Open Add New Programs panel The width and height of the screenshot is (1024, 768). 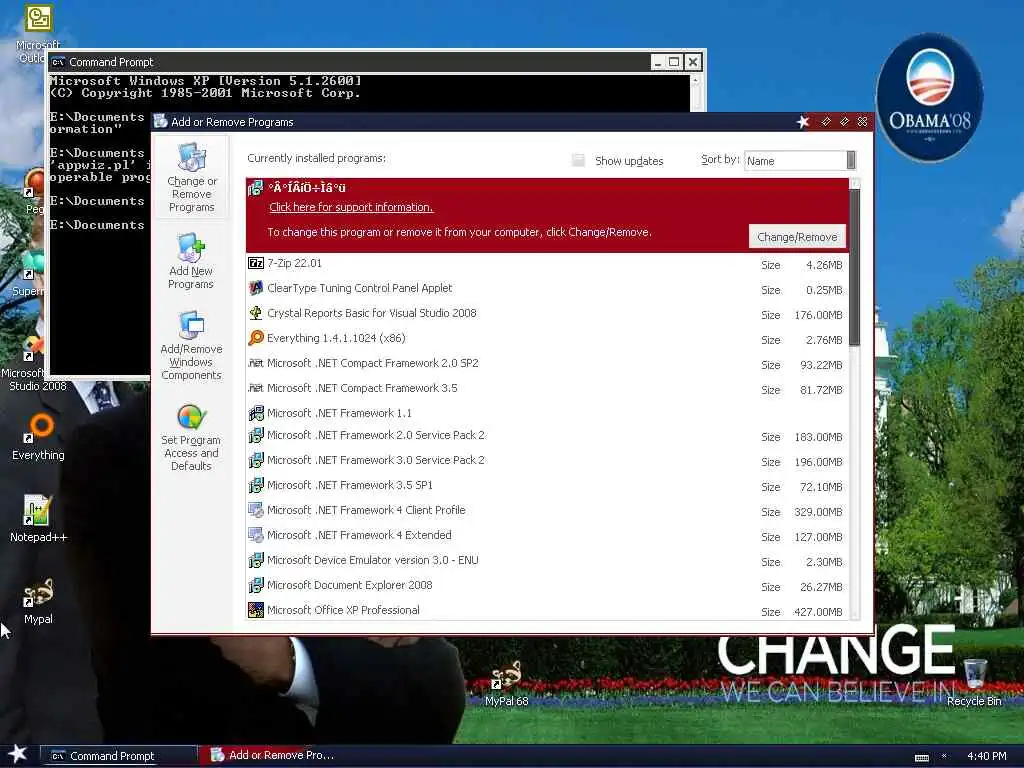point(191,261)
